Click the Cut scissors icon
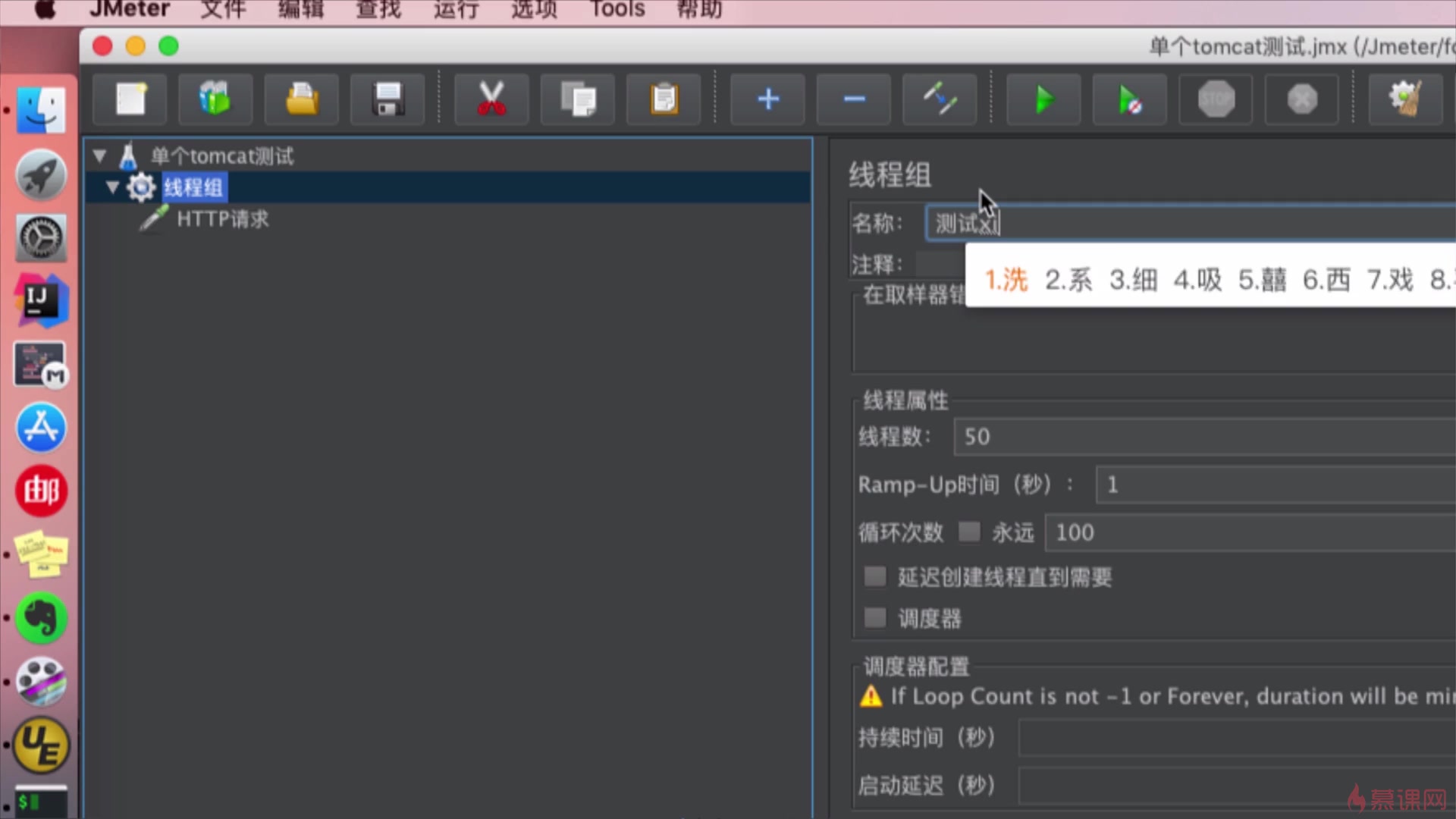 [x=491, y=99]
